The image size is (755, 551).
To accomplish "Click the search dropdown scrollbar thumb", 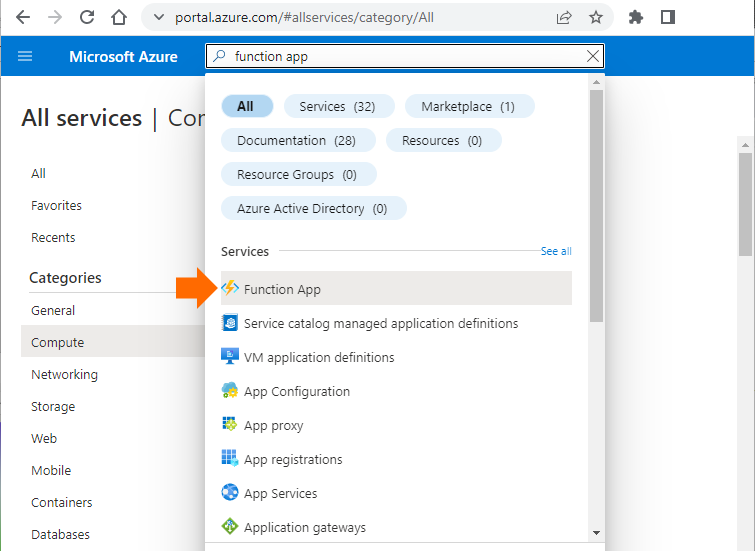I will 597,206.
